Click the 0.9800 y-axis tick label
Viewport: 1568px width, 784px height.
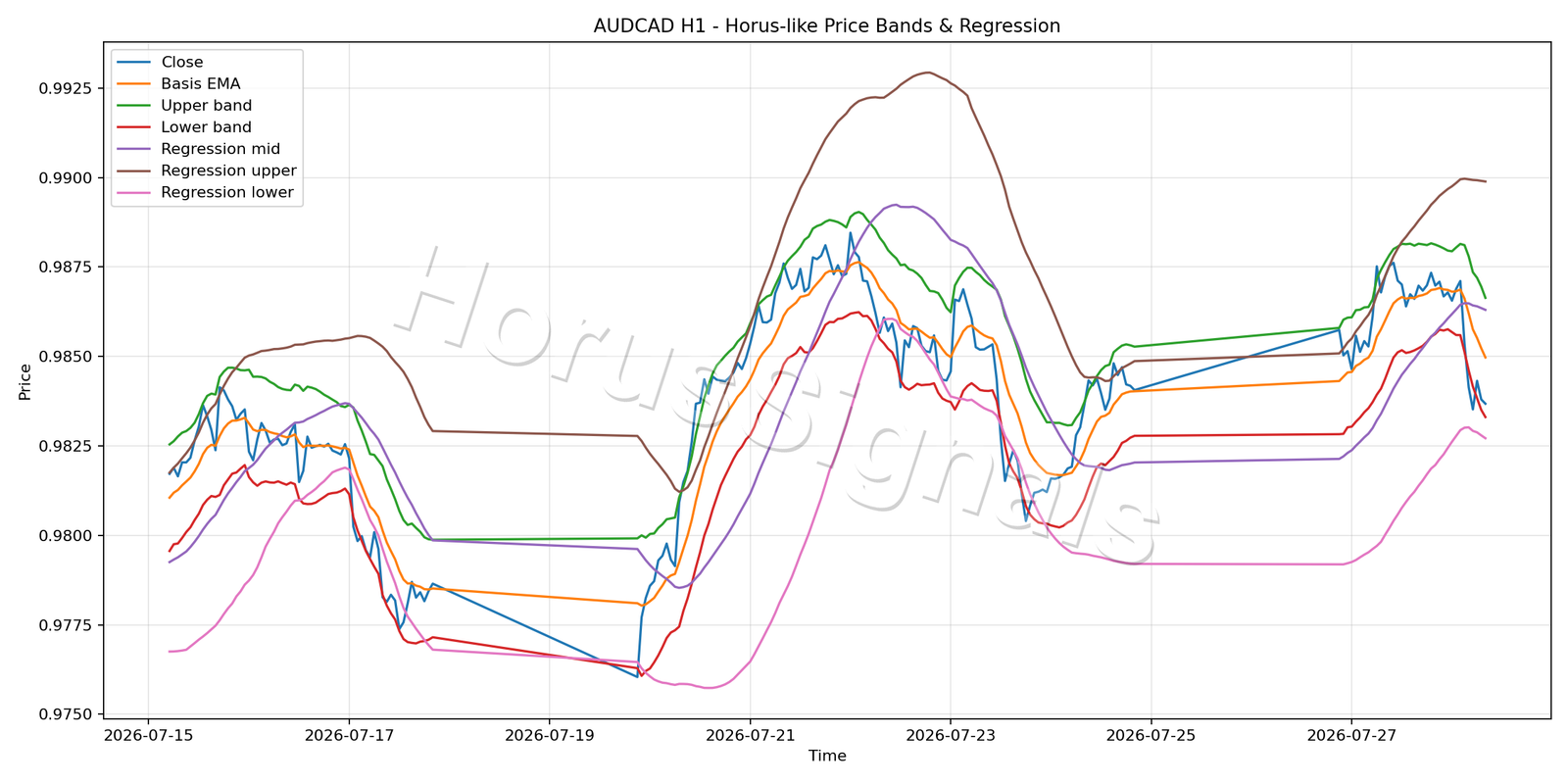tap(66, 536)
